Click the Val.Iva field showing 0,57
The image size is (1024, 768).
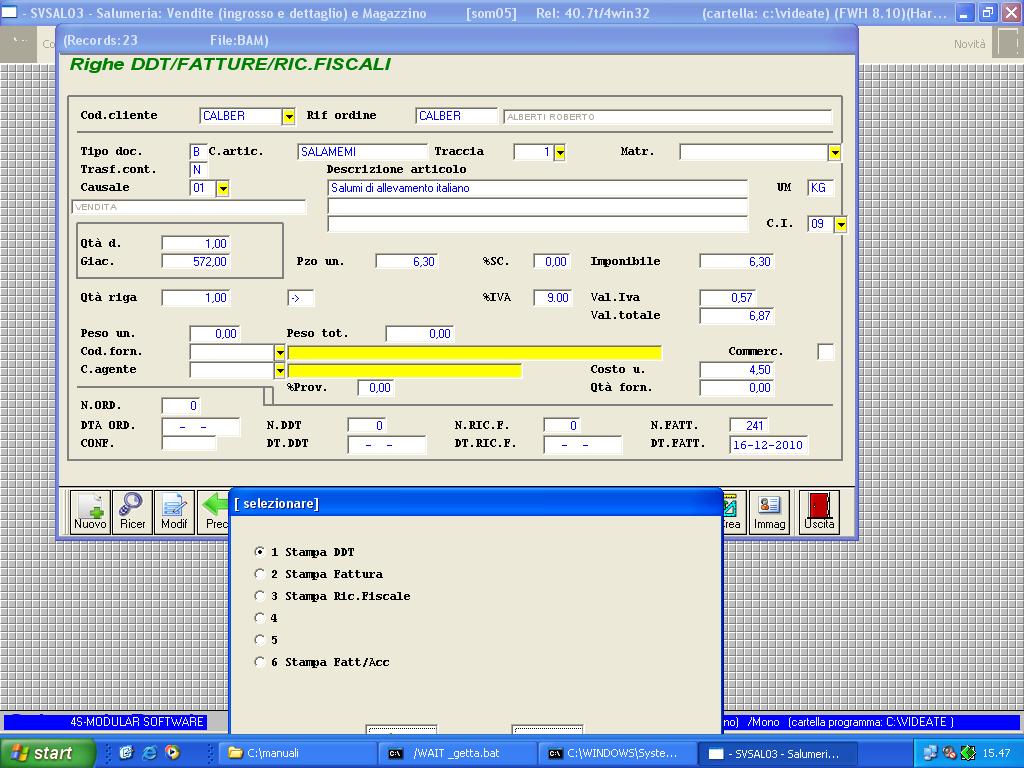point(728,298)
